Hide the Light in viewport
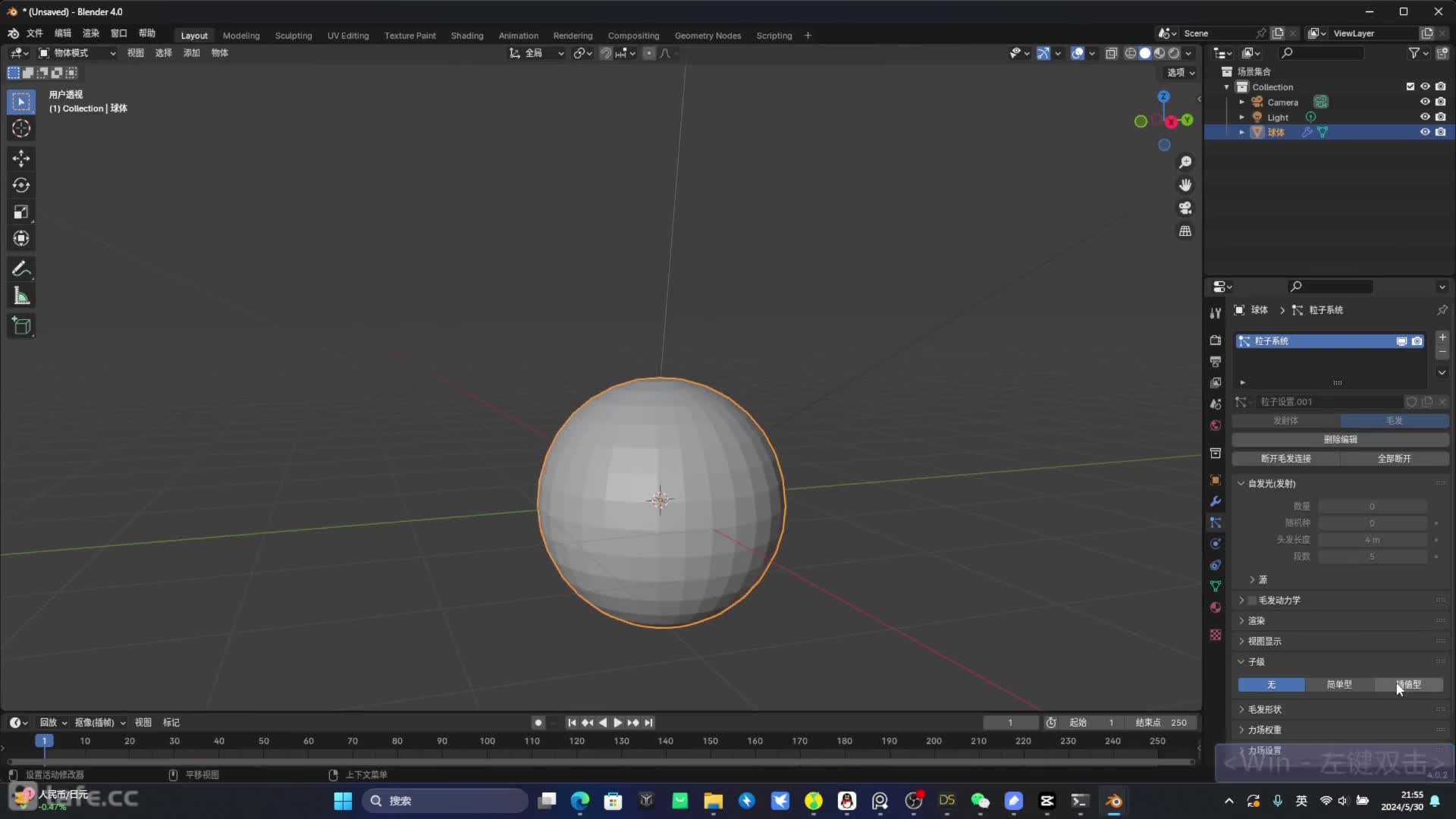1456x819 pixels. [x=1425, y=117]
